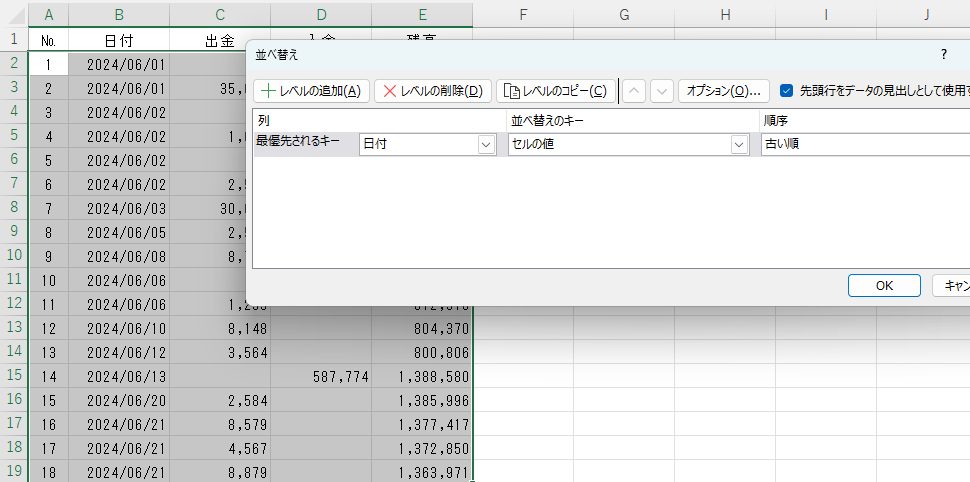Click cell with date 2024/06/20
The image size is (970, 482).
[119, 400]
